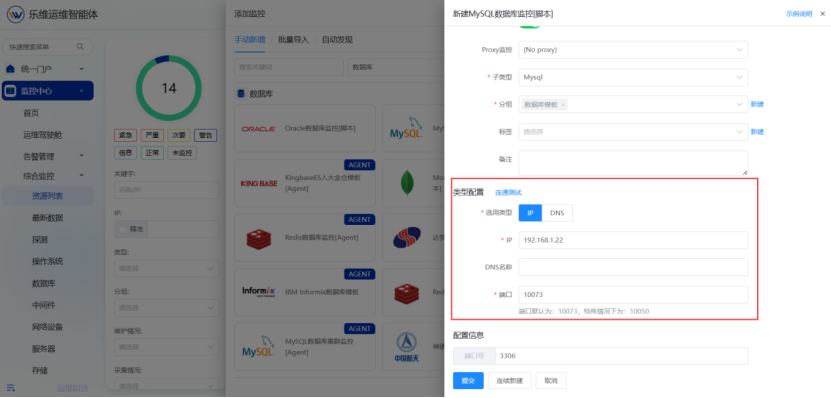
Task: Focus the 备注 text area
Action: [x=633, y=163]
